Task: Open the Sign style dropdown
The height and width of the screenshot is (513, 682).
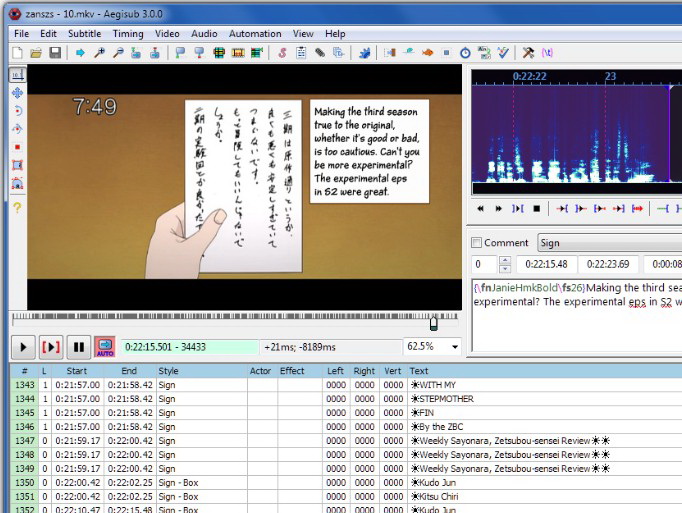Action: pyautogui.click(x=610, y=243)
